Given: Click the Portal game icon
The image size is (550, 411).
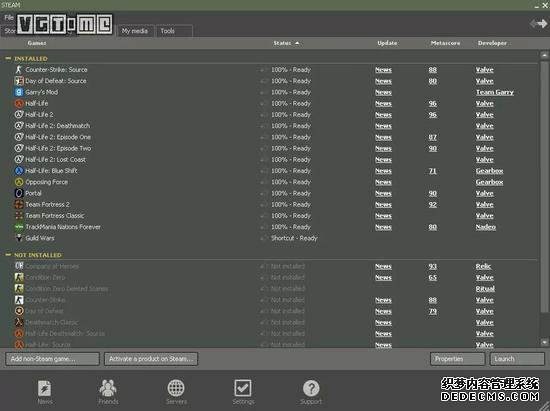Looking at the screenshot, I should pos(19,193).
